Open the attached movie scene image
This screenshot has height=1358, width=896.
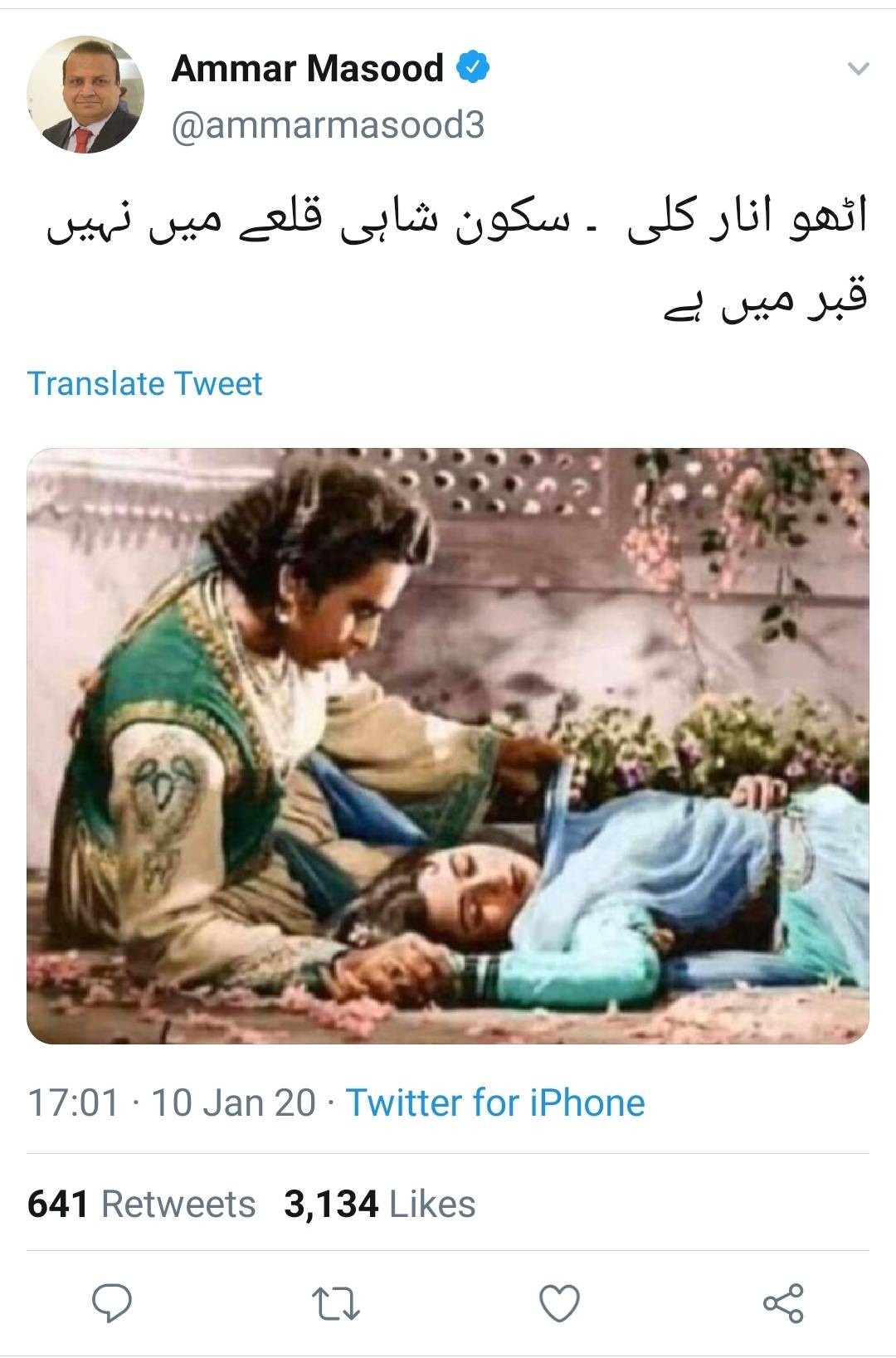click(x=448, y=746)
